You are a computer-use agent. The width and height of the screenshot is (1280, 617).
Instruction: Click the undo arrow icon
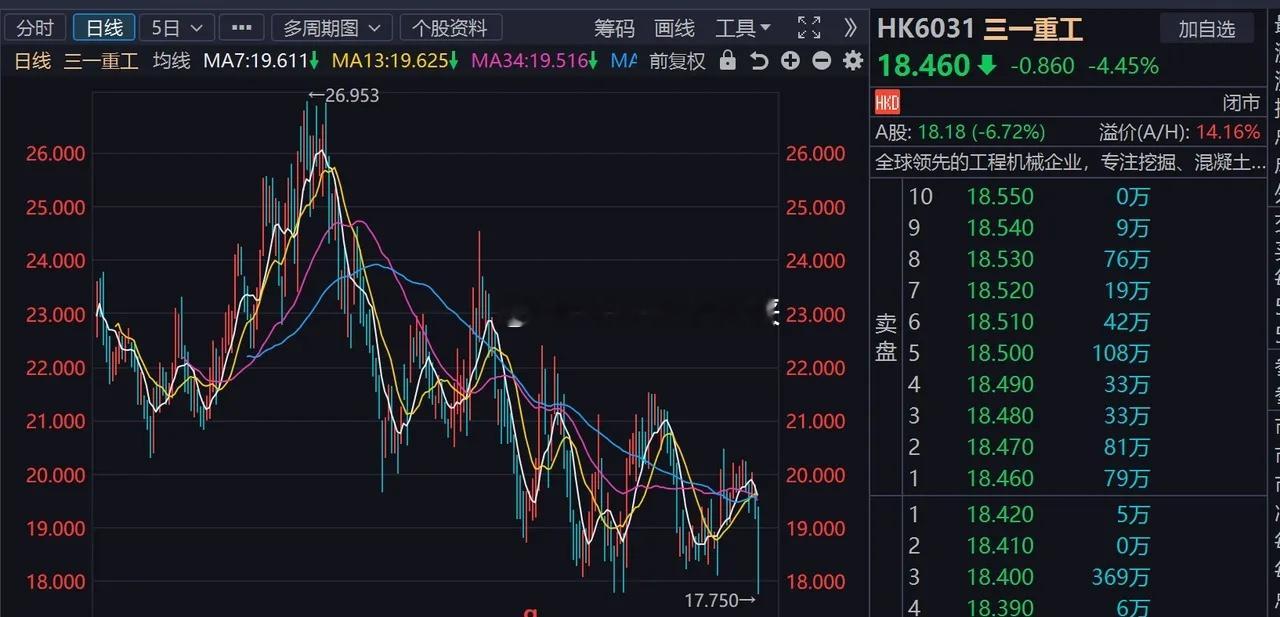759,61
